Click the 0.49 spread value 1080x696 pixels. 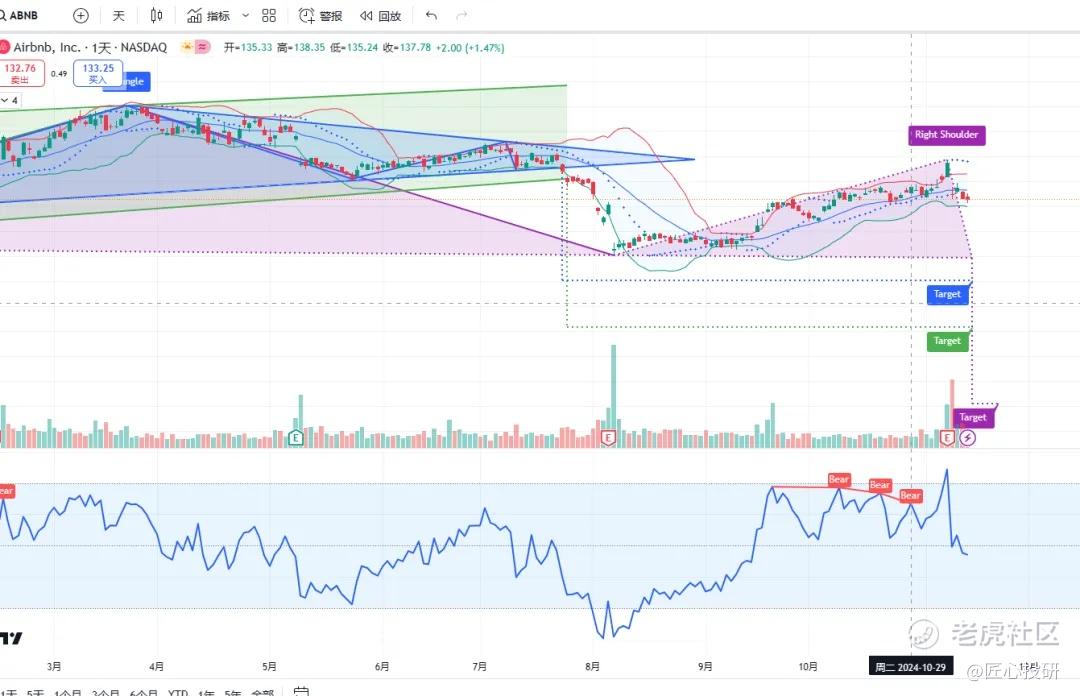[59, 74]
